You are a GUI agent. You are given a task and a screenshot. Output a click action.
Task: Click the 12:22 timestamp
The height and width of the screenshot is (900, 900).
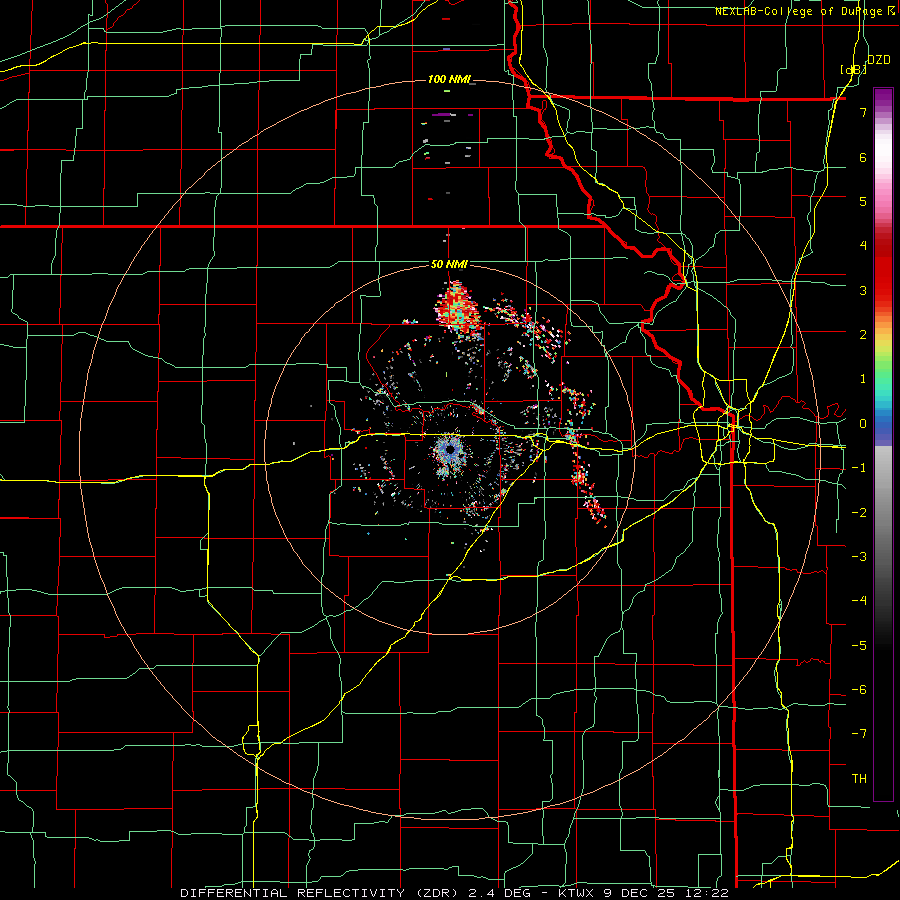click(705, 893)
